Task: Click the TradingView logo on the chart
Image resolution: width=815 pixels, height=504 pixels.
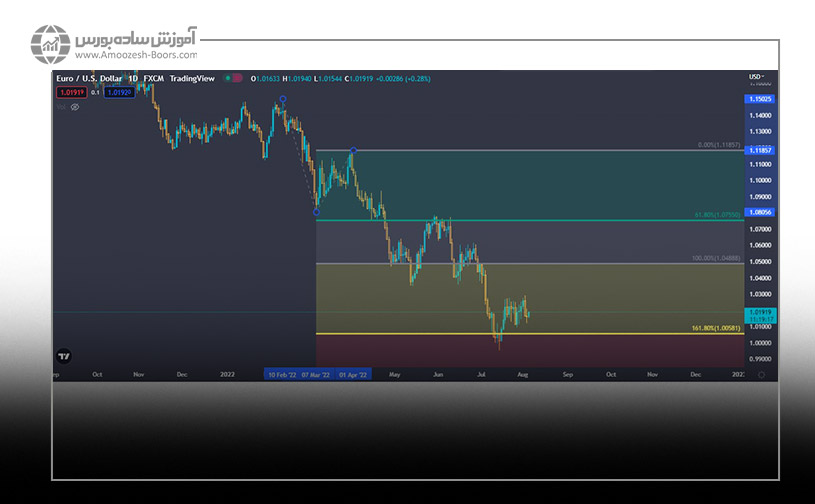Action: pyautogui.click(x=64, y=355)
